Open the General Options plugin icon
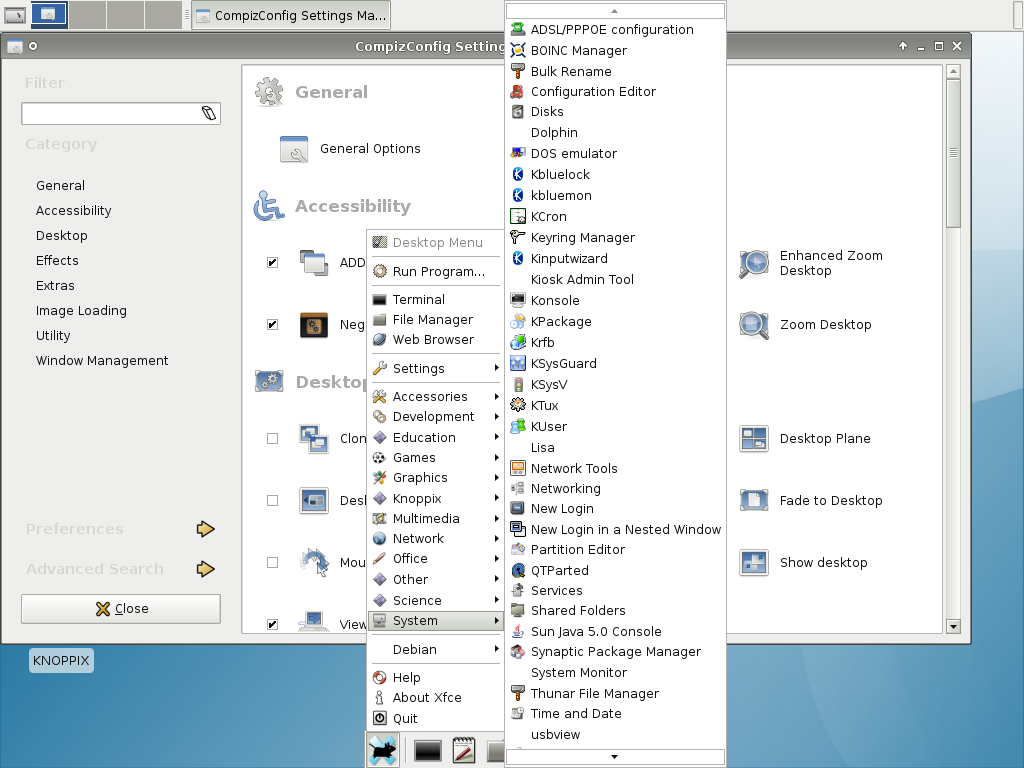 click(294, 149)
